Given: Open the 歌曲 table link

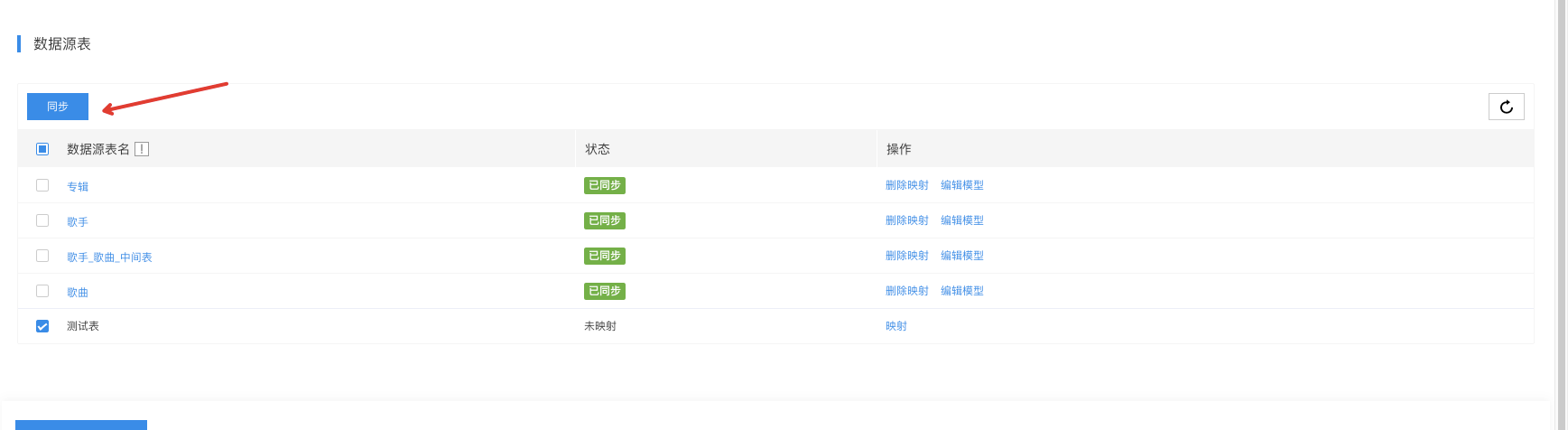Looking at the screenshot, I should point(78,293).
